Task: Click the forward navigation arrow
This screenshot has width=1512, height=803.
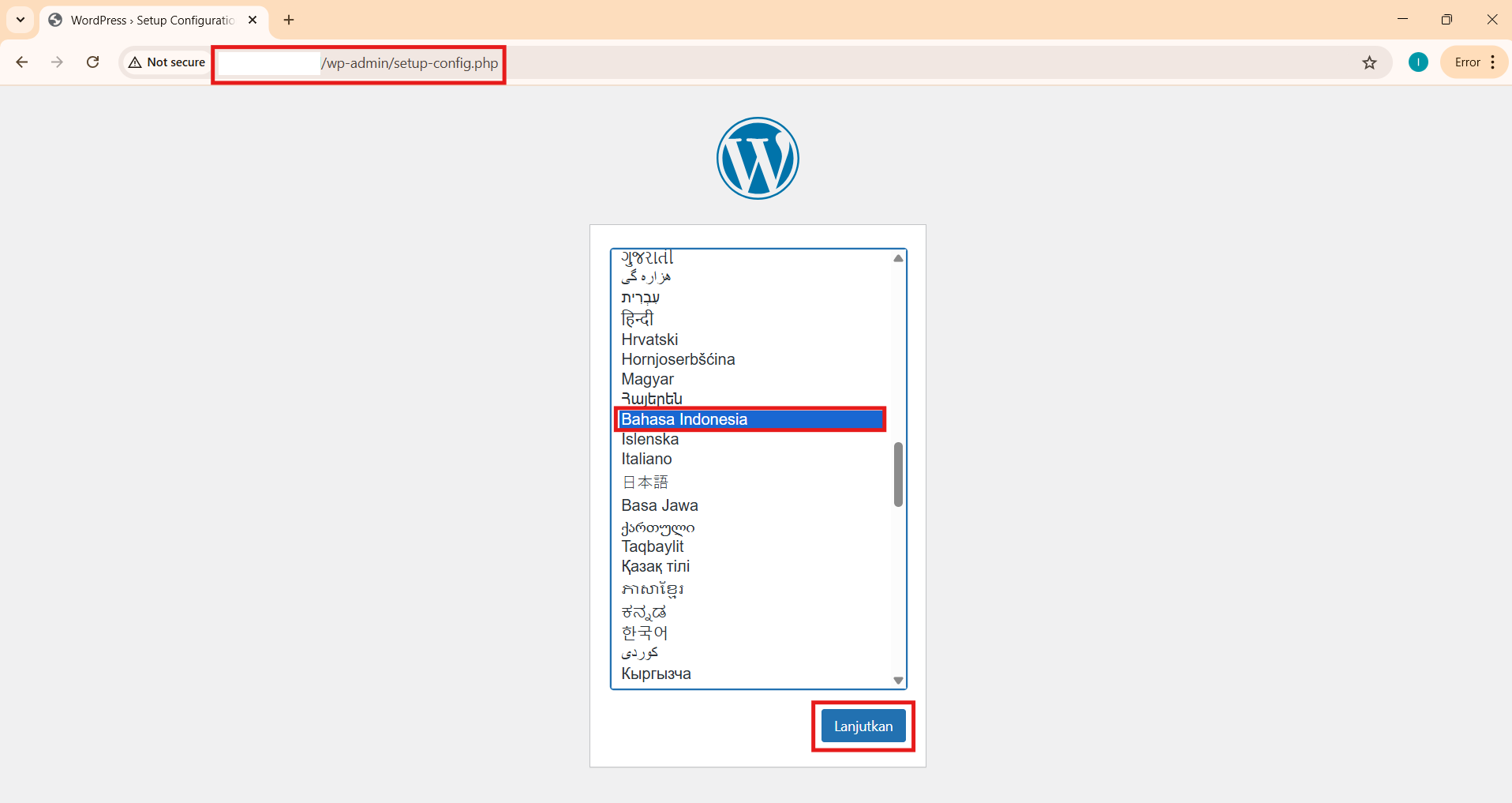Action: point(57,62)
